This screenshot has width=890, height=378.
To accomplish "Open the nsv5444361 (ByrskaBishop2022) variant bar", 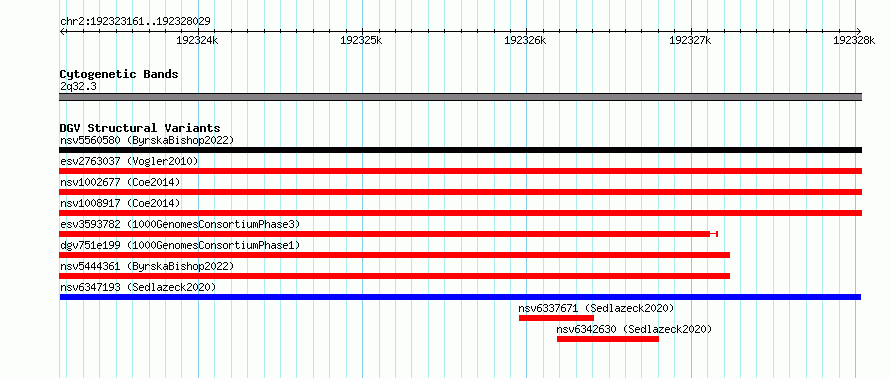I will point(394,276).
